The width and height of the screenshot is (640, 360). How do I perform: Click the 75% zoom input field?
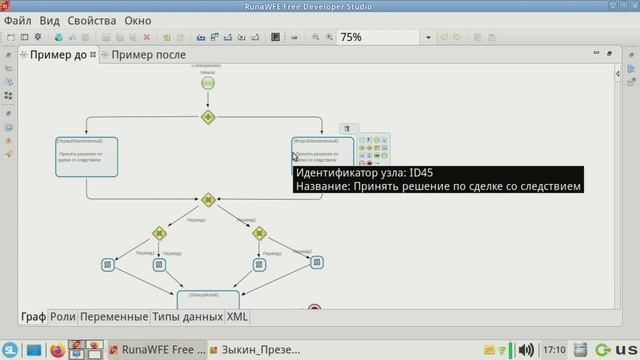378,37
